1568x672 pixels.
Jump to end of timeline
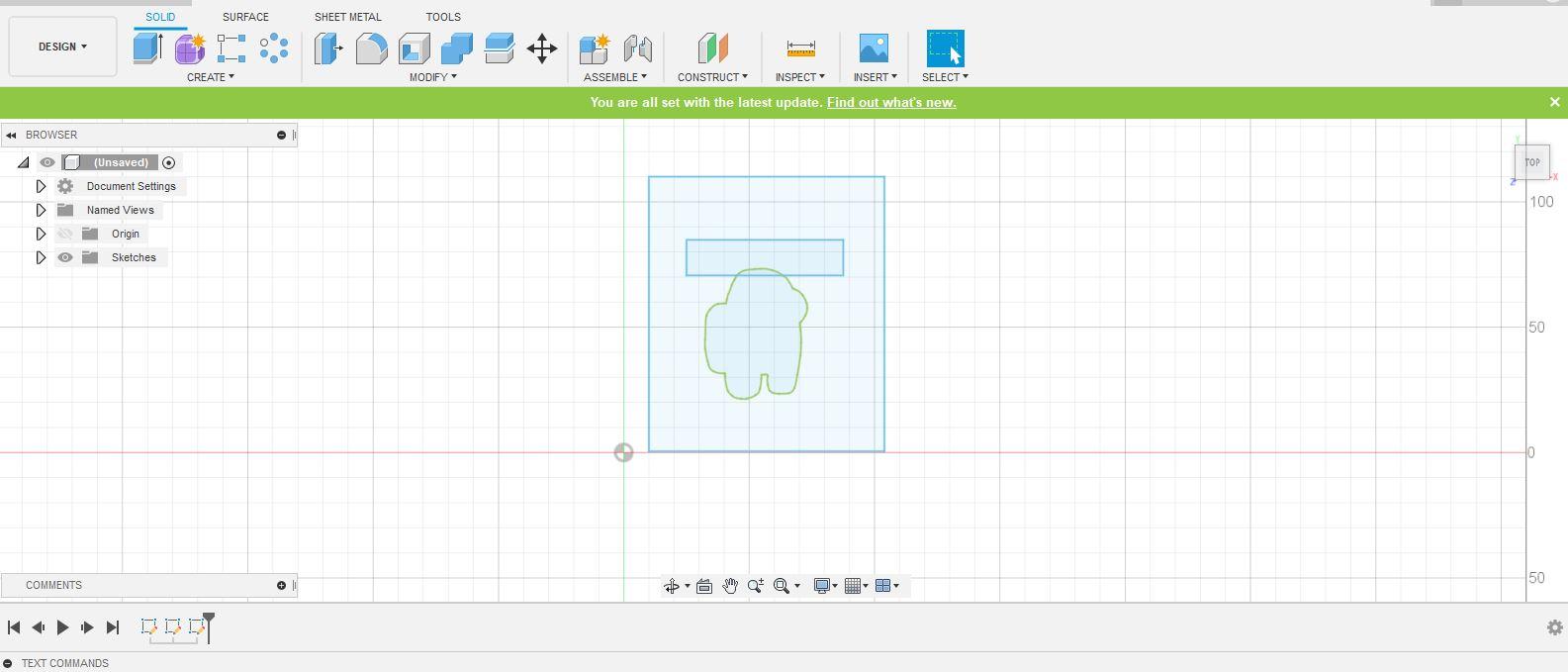coord(113,627)
